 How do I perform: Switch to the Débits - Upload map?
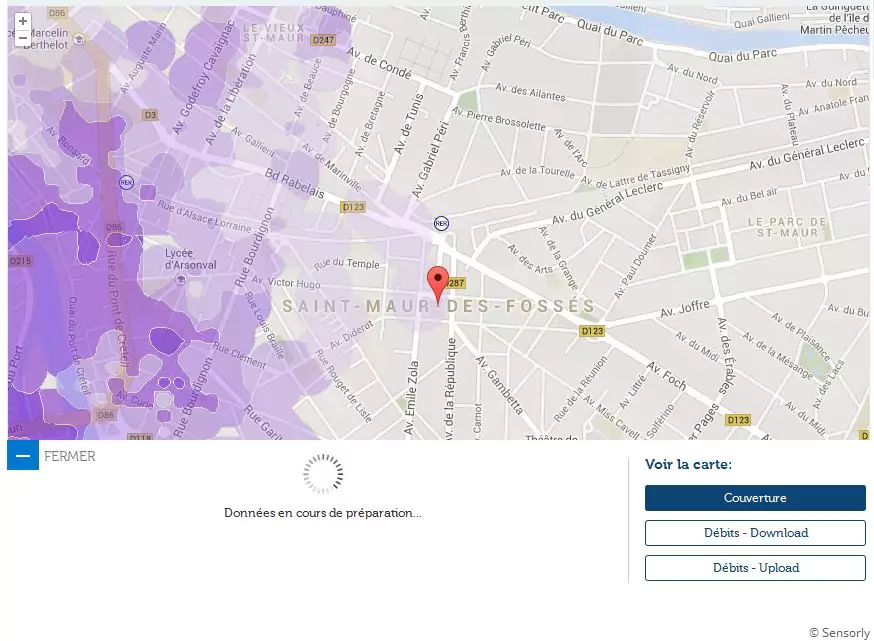pyautogui.click(x=755, y=568)
